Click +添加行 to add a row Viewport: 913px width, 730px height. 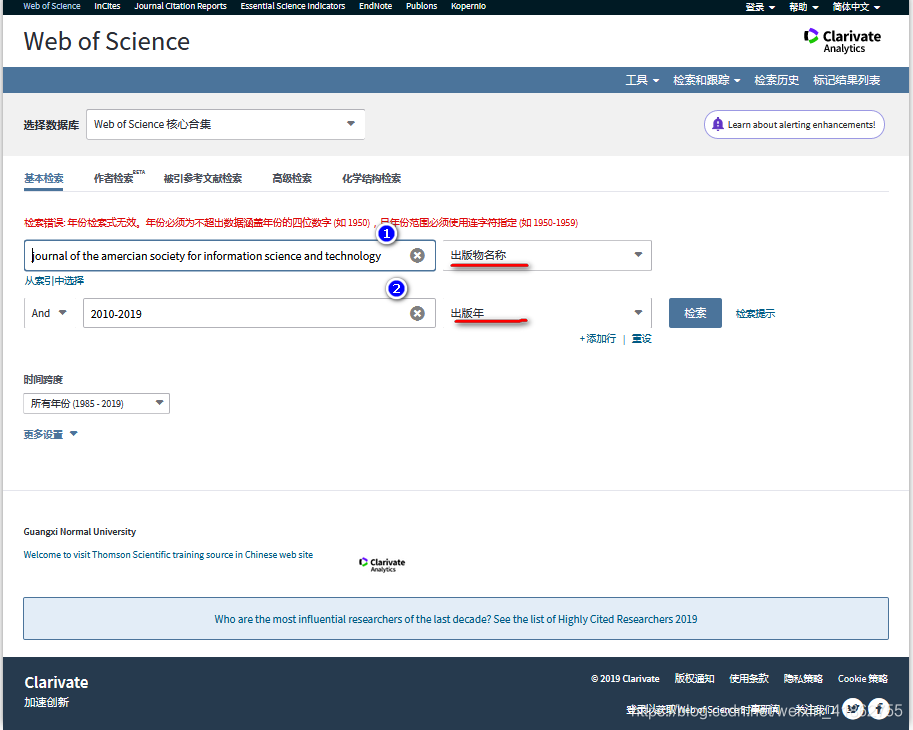[597, 339]
